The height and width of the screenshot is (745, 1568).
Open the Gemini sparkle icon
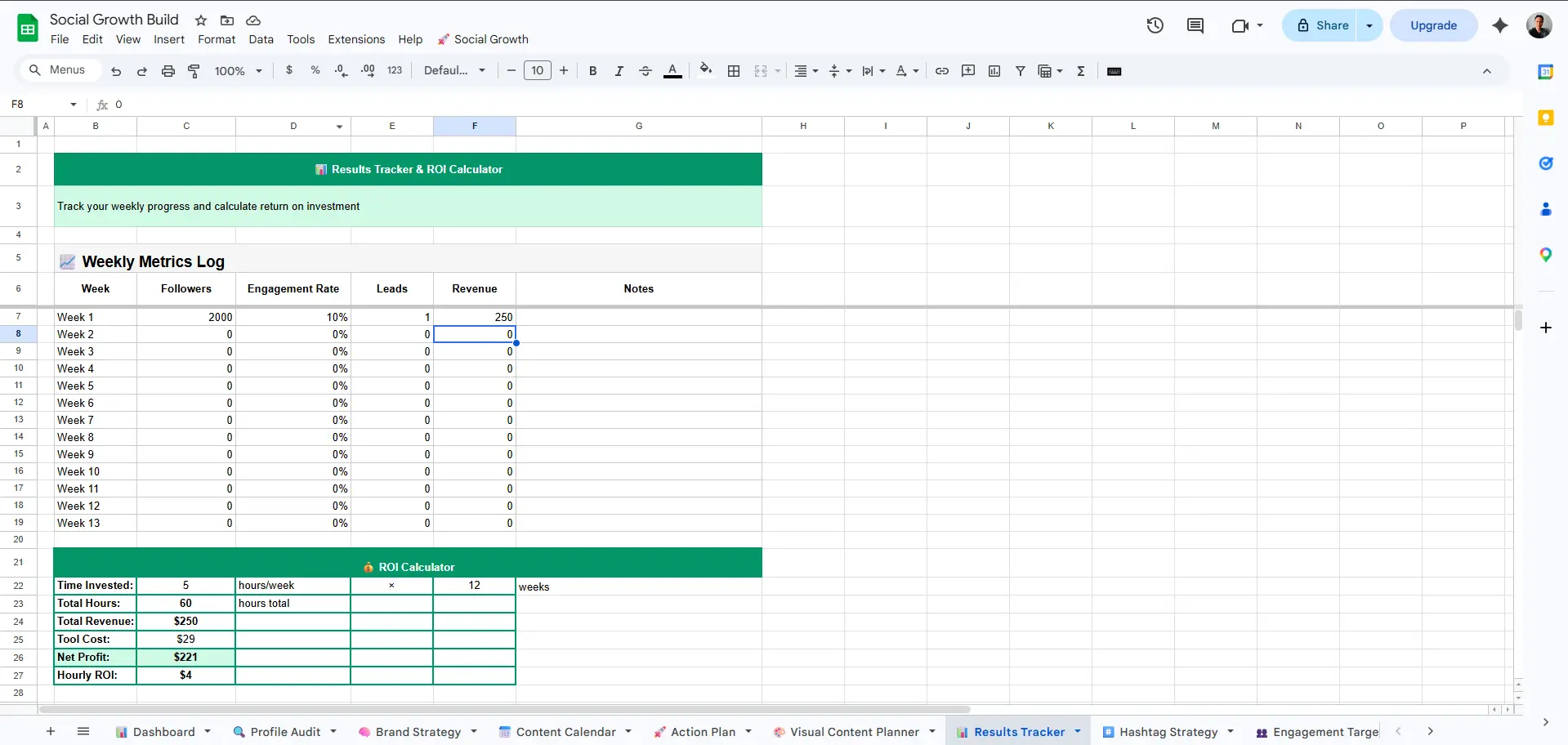click(x=1500, y=25)
